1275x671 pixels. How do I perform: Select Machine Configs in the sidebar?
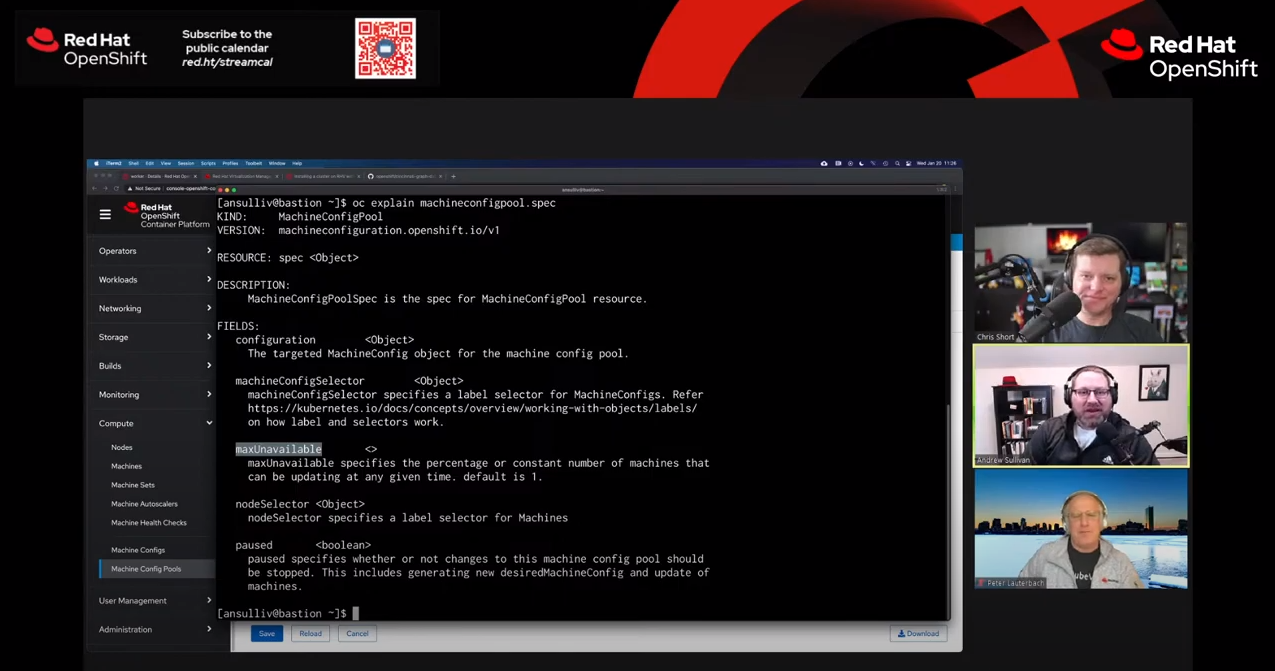click(x=138, y=550)
